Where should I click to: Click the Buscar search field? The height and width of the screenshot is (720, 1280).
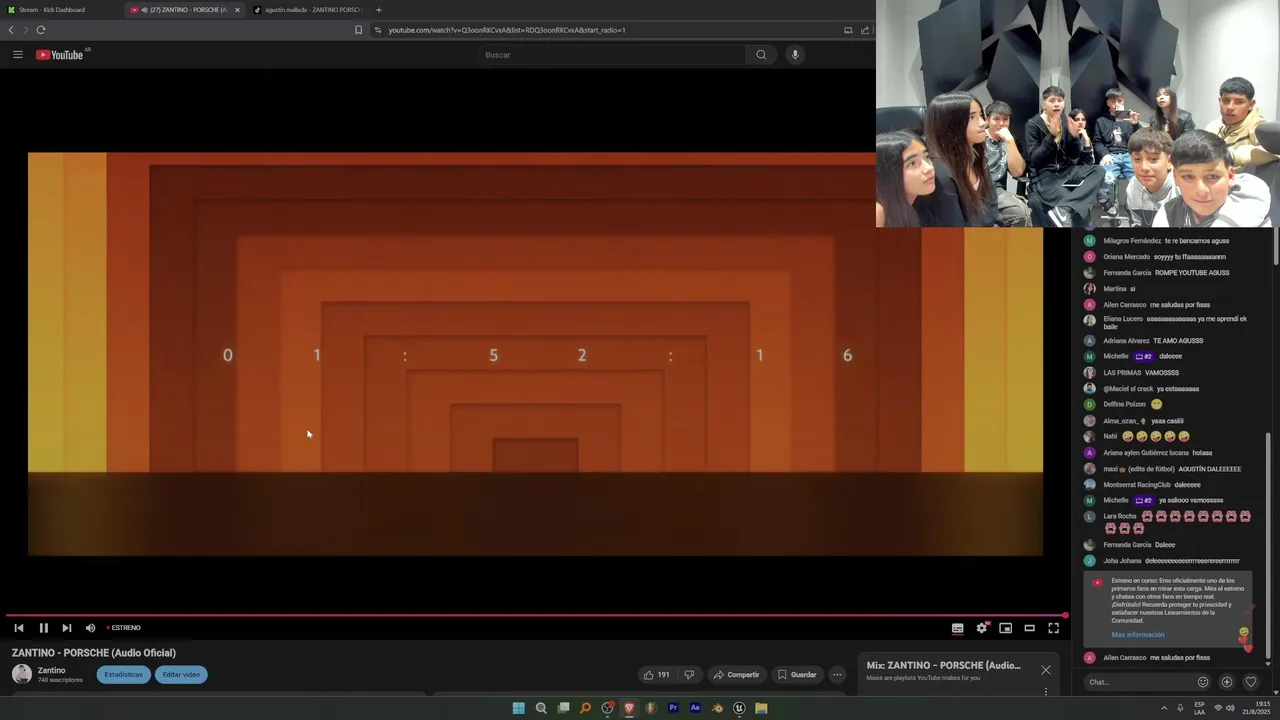tap(610, 55)
